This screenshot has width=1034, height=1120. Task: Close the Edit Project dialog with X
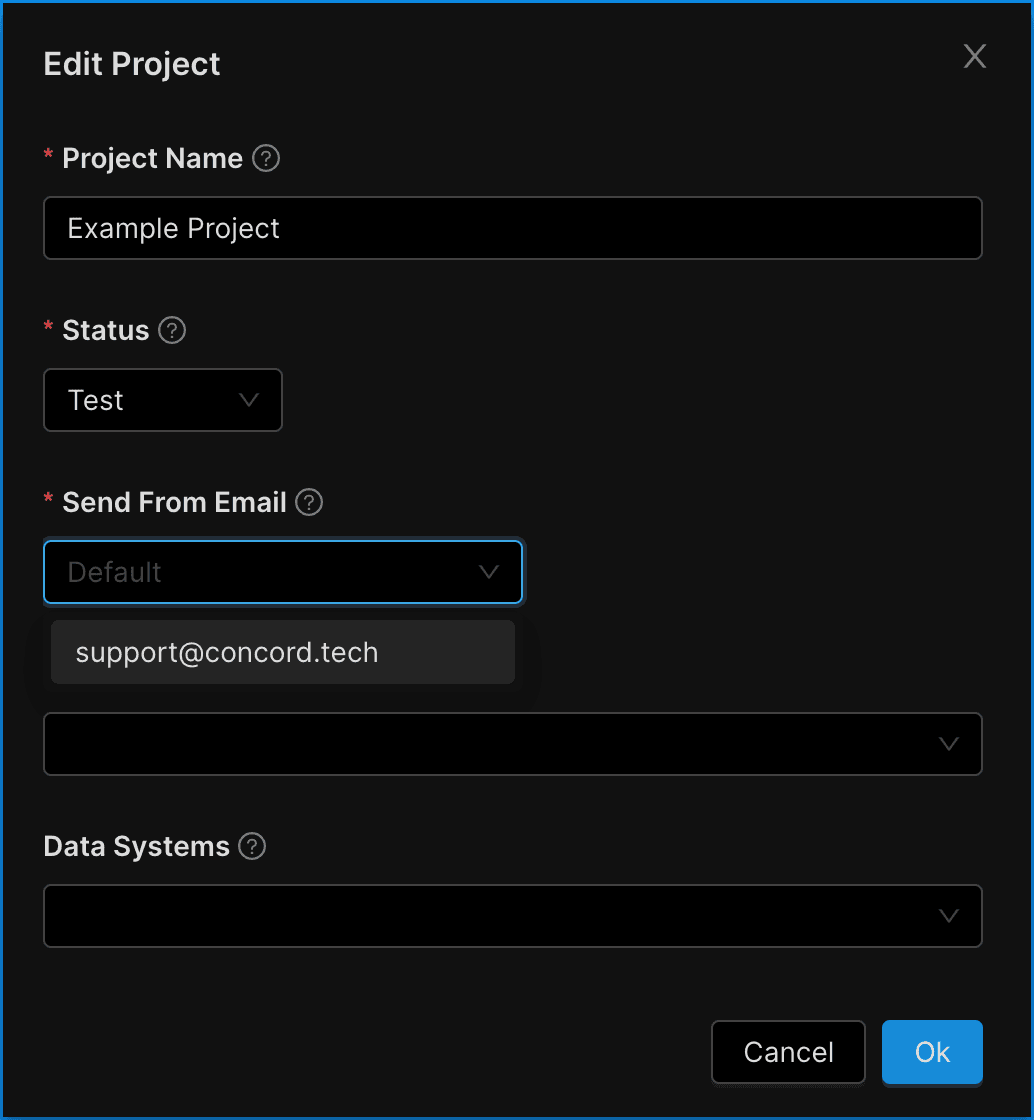click(974, 57)
